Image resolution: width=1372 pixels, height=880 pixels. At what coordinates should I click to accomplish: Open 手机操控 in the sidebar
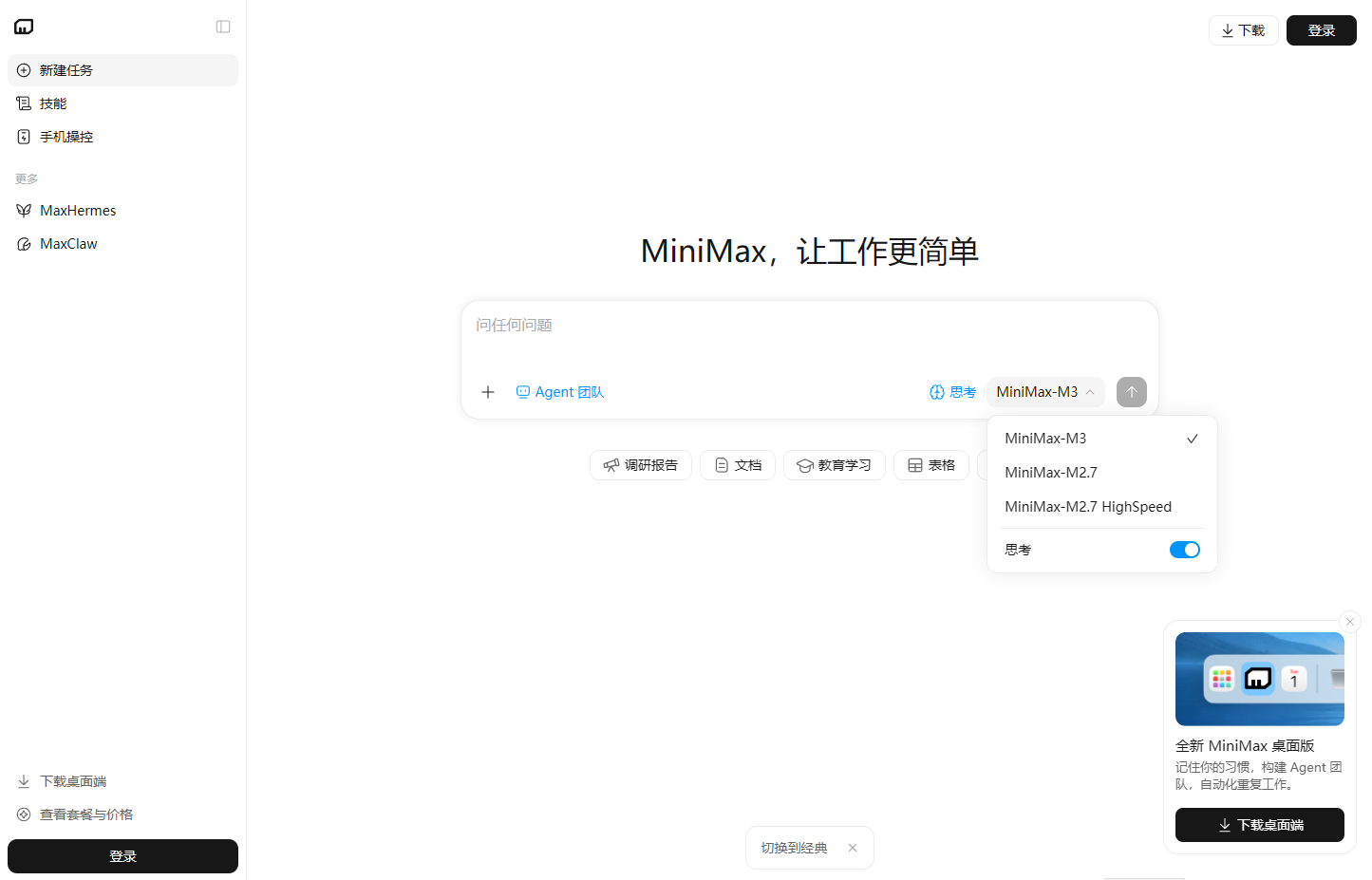122,137
